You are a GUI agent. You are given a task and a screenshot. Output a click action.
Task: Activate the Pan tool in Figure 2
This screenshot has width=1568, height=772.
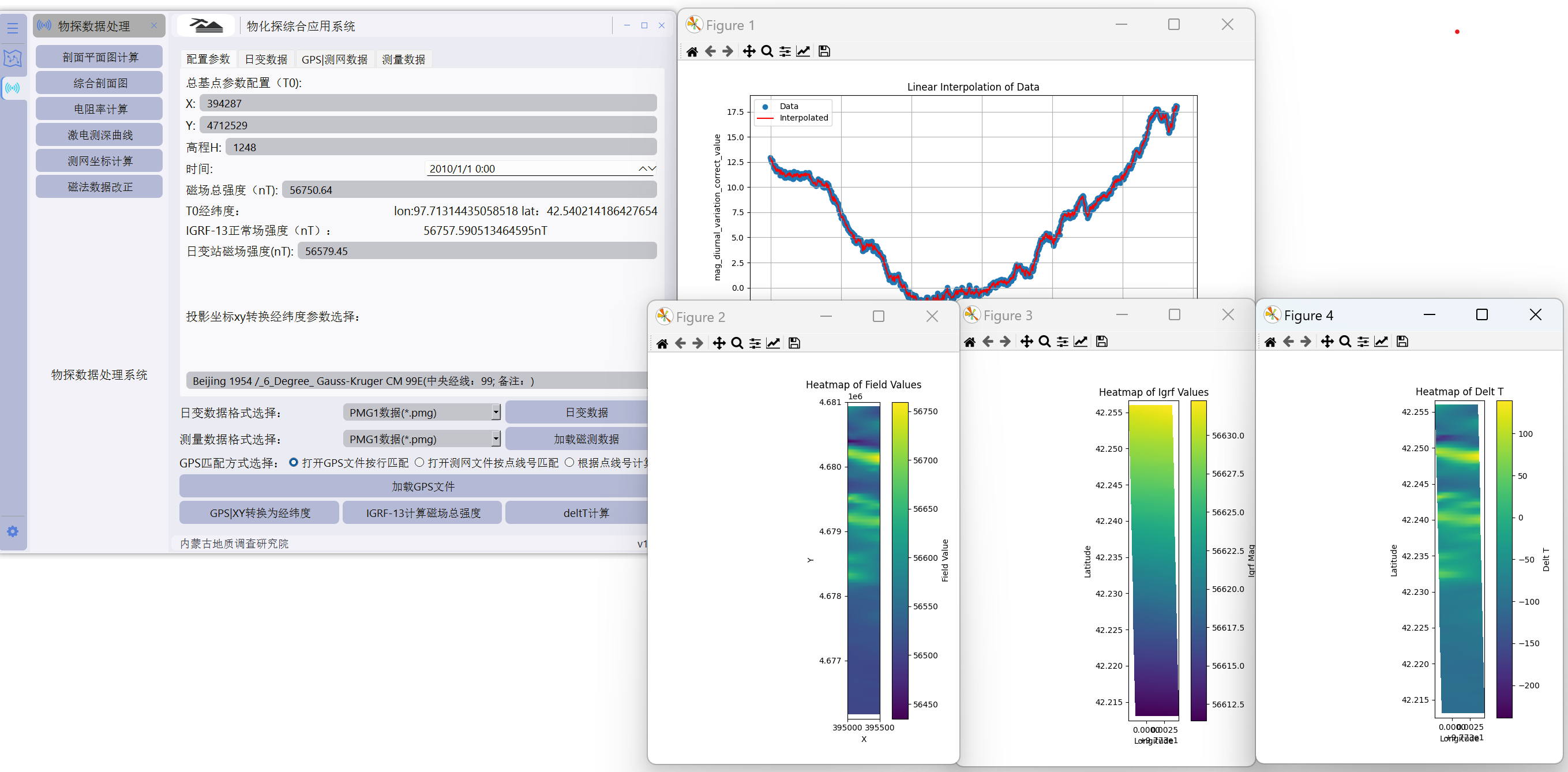point(719,343)
